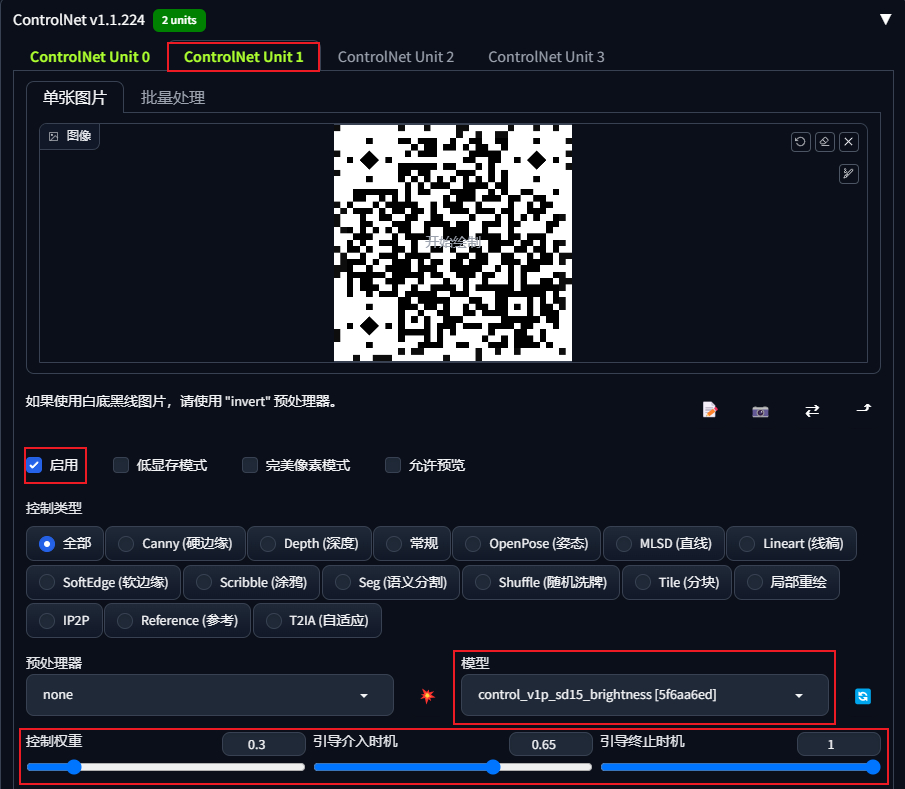Click the 引导介入时机 value field 0.65

[551, 744]
